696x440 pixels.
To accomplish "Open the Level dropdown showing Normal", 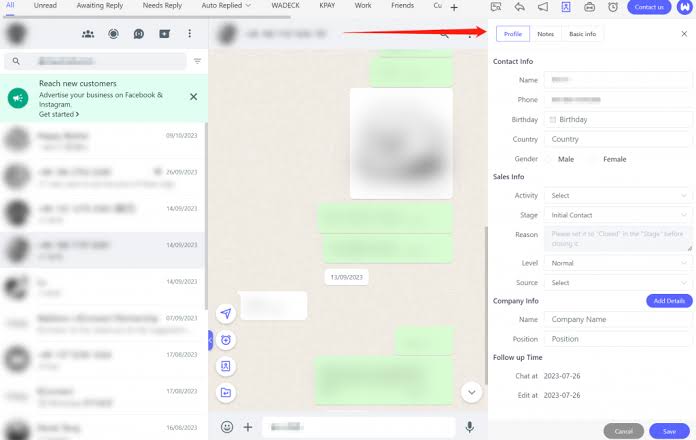I will tap(618, 263).
